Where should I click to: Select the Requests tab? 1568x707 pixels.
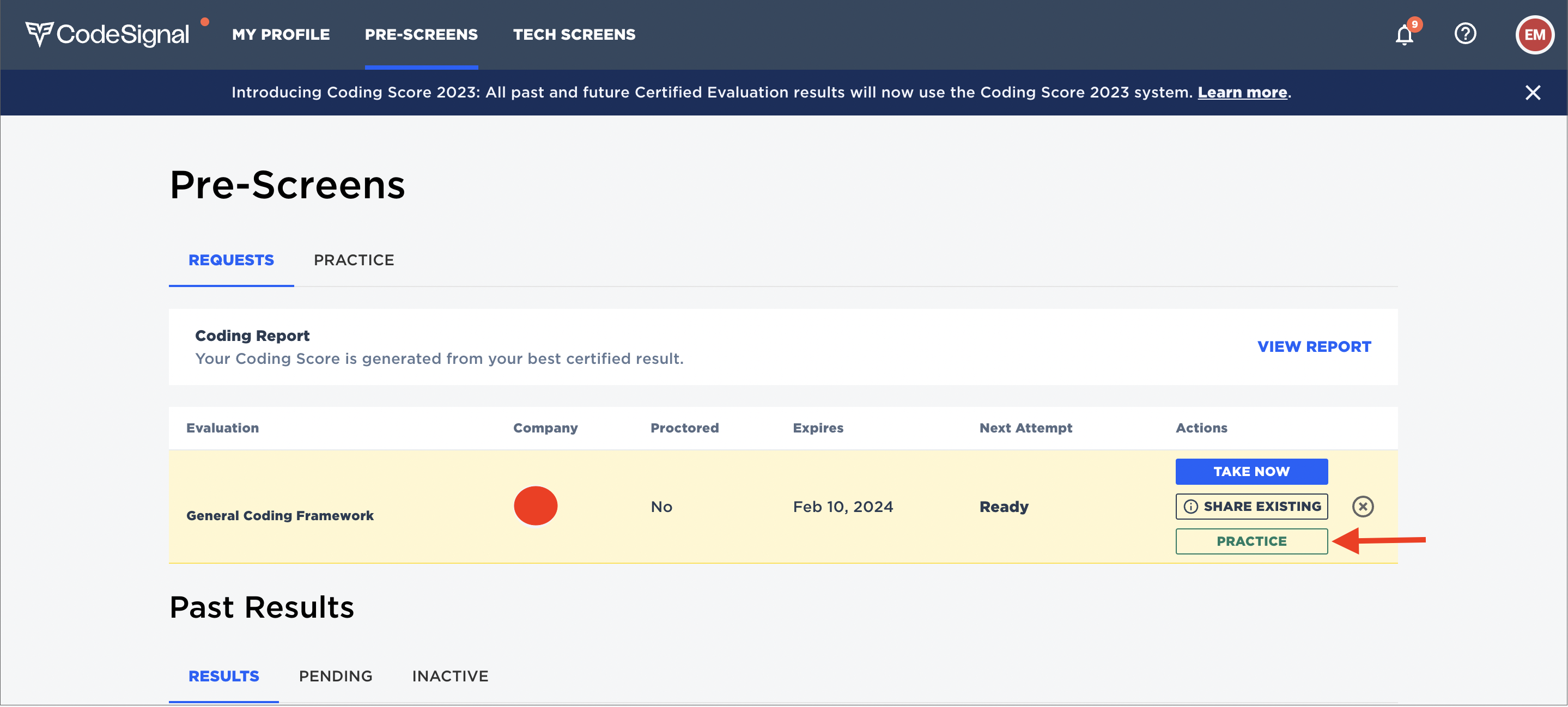point(230,260)
